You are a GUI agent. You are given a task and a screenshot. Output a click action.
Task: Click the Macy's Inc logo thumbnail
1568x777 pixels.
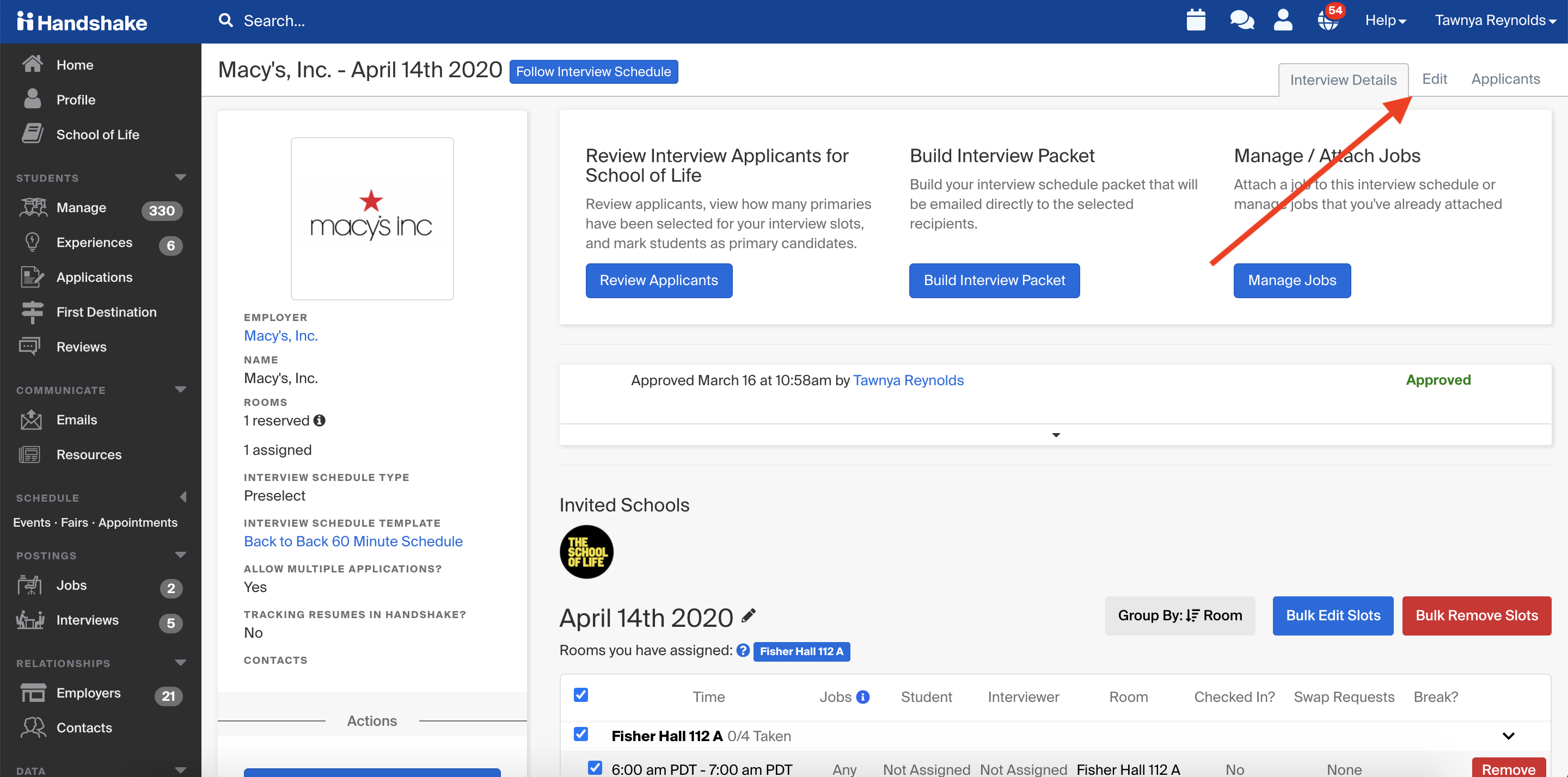point(372,218)
